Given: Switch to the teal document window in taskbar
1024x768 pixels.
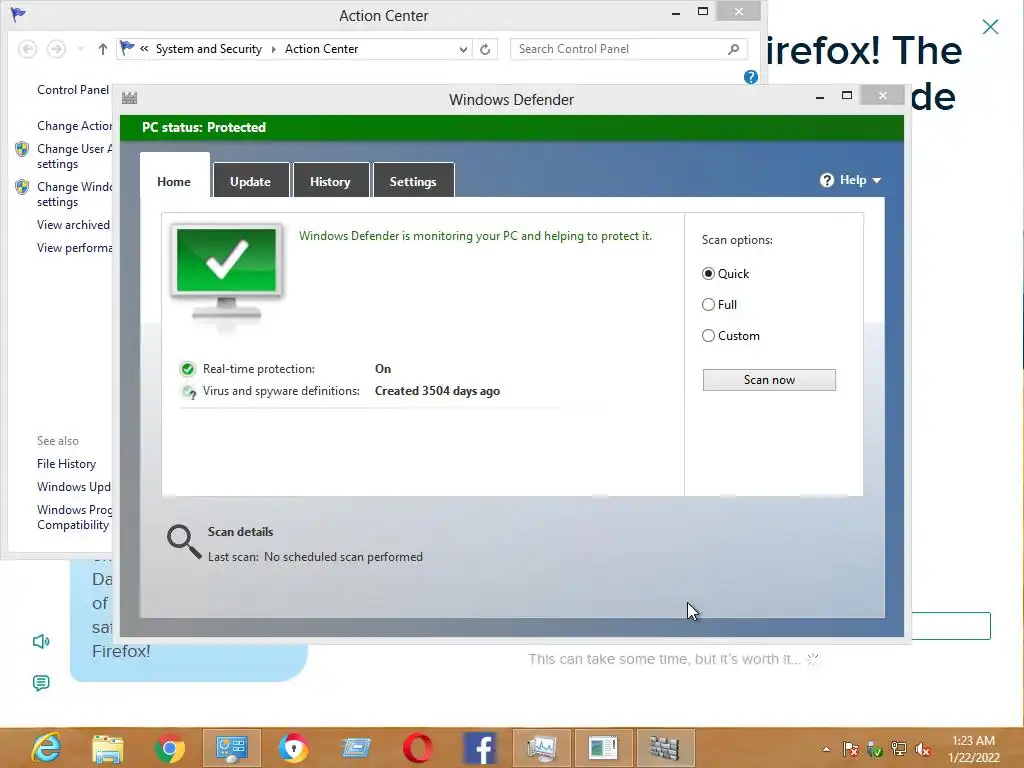Looking at the screenshot, I should [x=603, y=748].
